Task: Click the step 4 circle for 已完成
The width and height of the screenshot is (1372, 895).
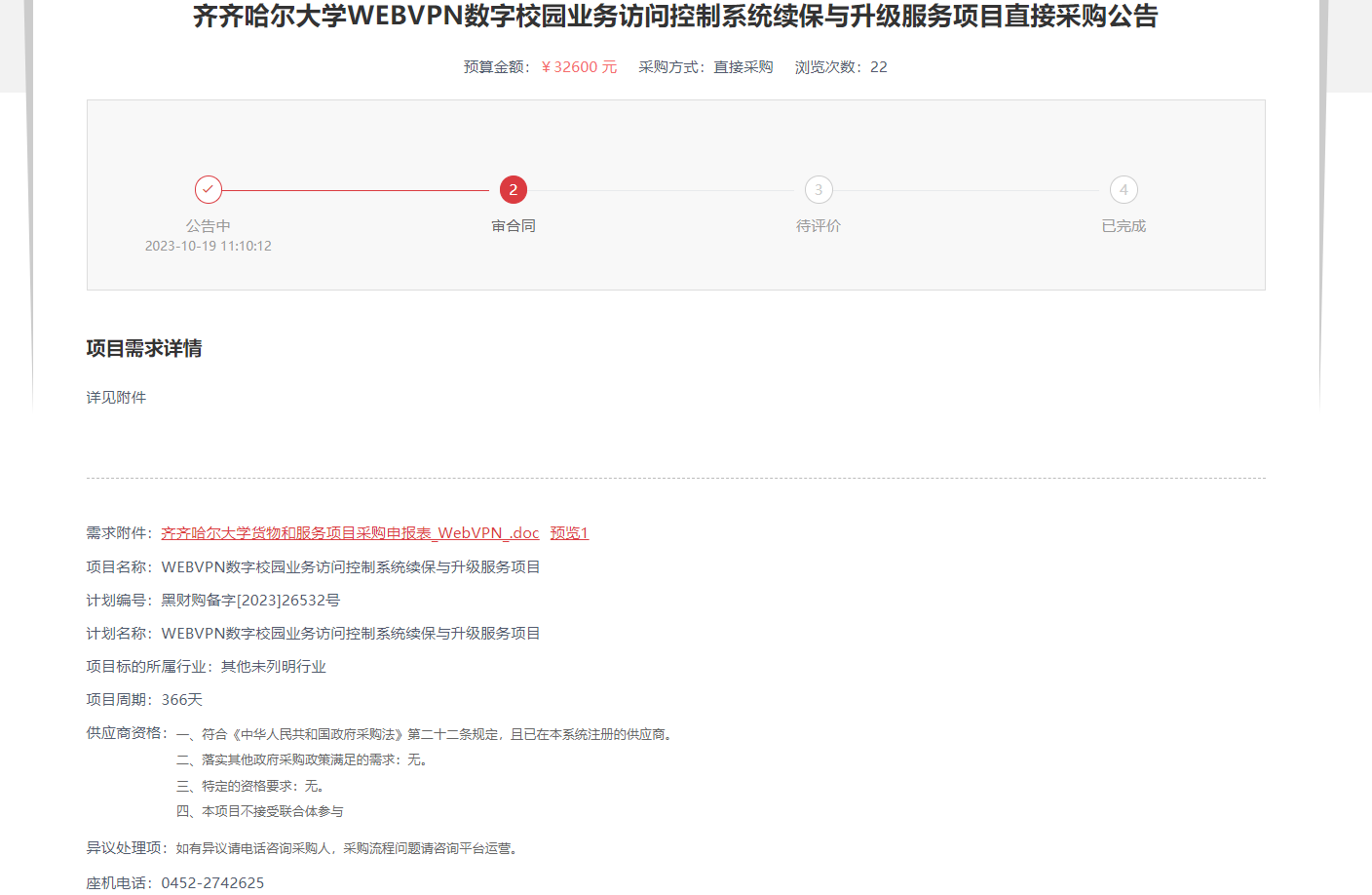Action: coord(1124,189)
